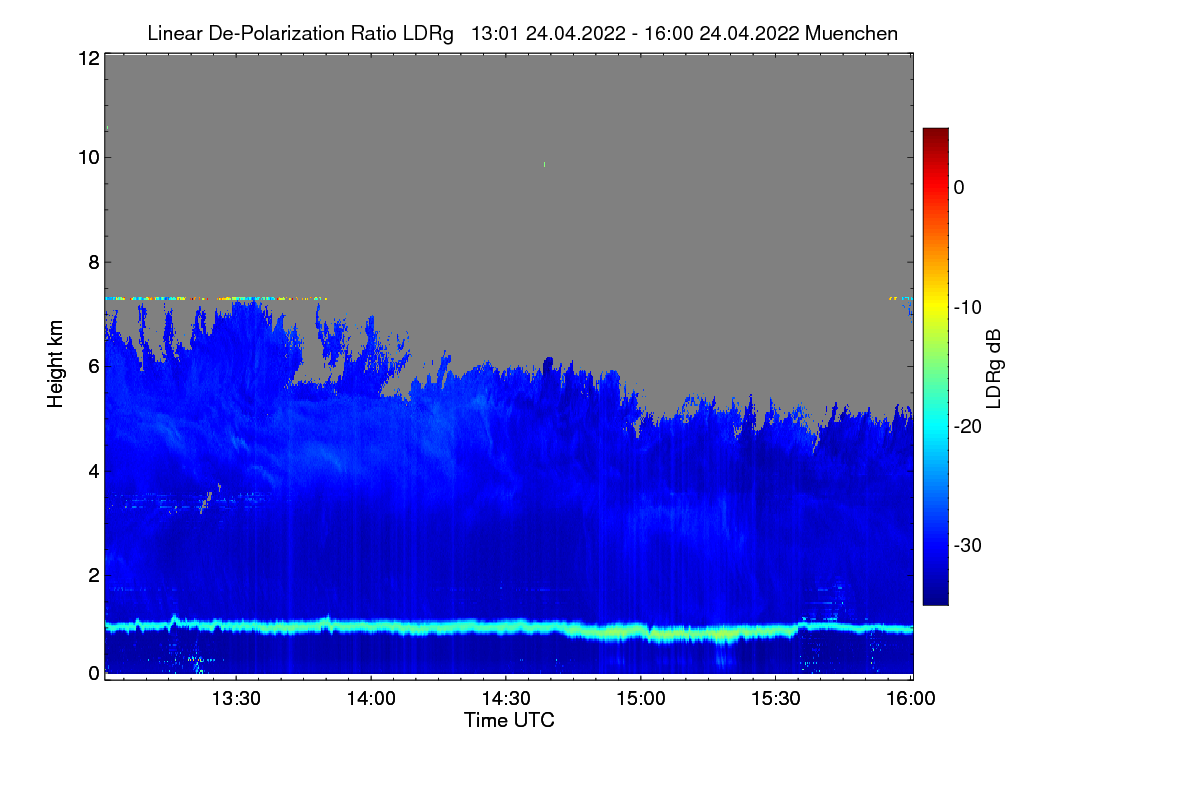Click the 13:30 time tick label
This screenshot has width=1200, height=800.
236,700
